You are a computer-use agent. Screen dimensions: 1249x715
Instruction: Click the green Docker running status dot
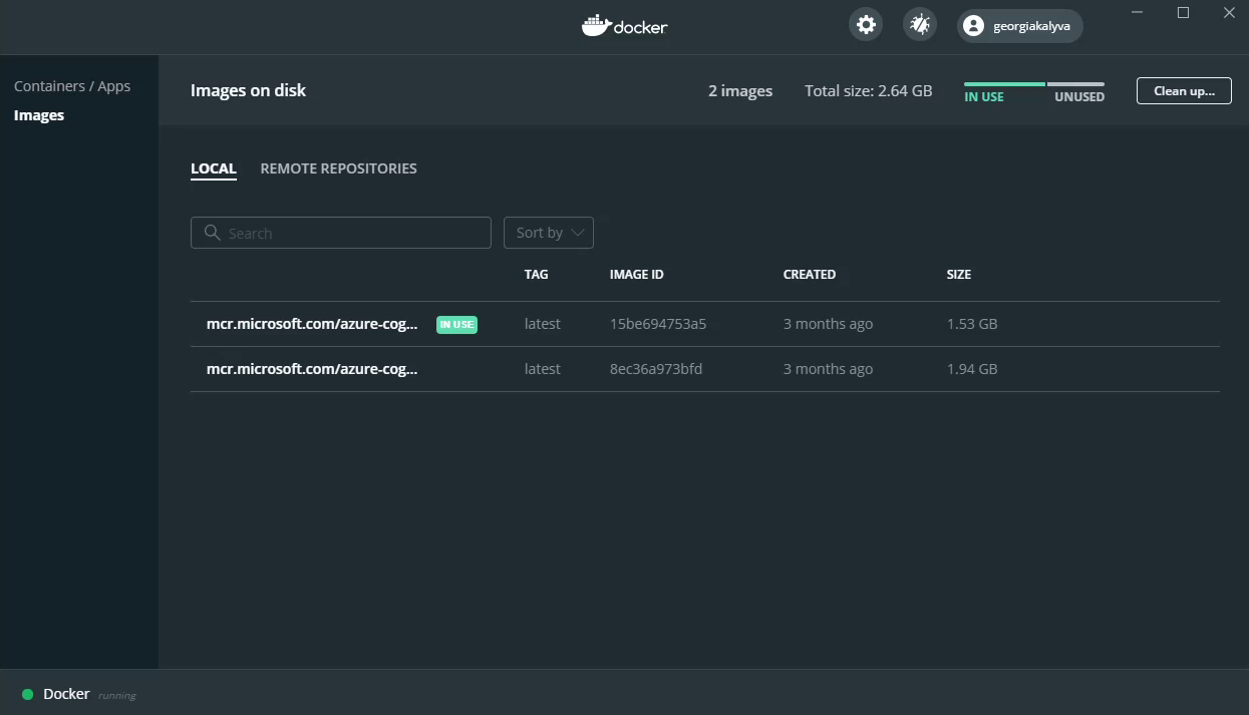click(27, 693)
